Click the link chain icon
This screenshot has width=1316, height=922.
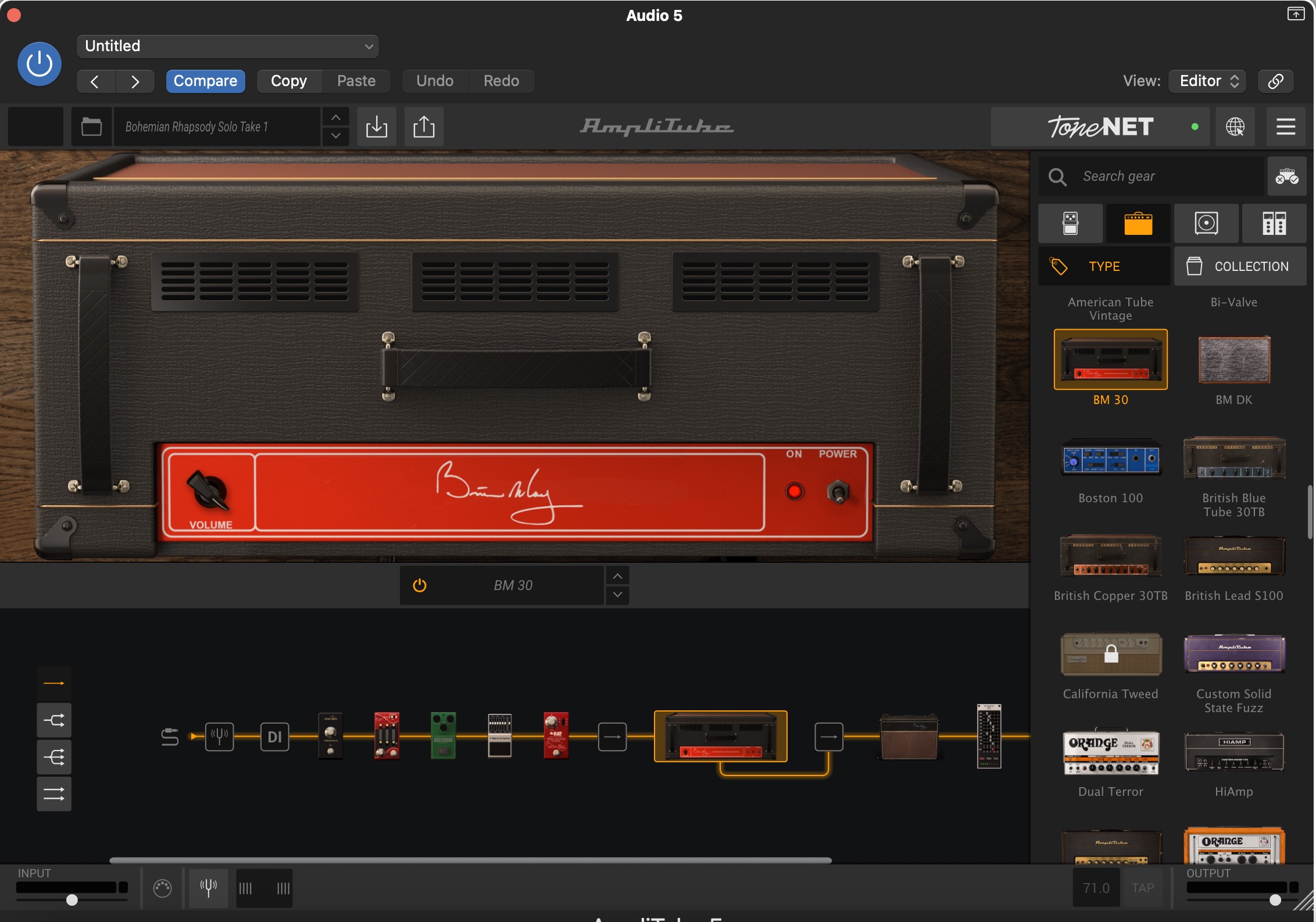pos(1275,81)
